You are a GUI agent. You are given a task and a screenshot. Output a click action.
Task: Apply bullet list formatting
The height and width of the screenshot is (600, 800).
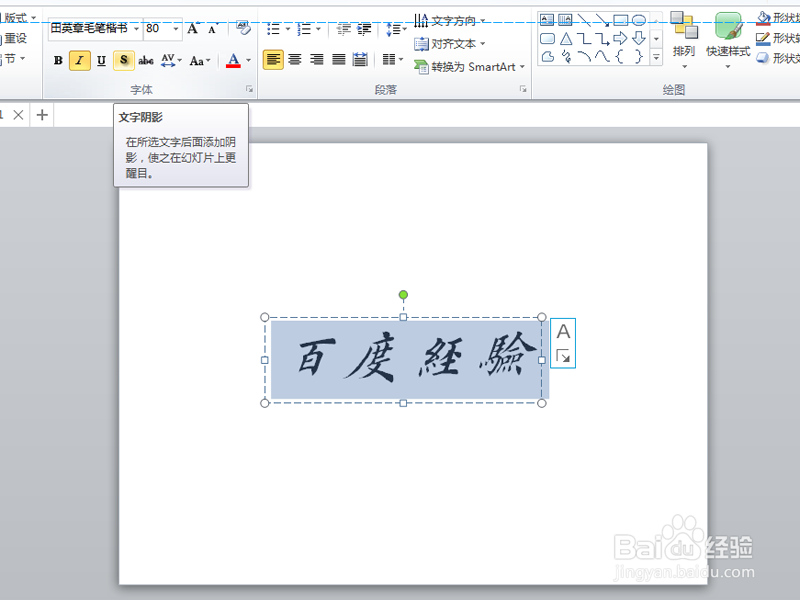point(273,29)
